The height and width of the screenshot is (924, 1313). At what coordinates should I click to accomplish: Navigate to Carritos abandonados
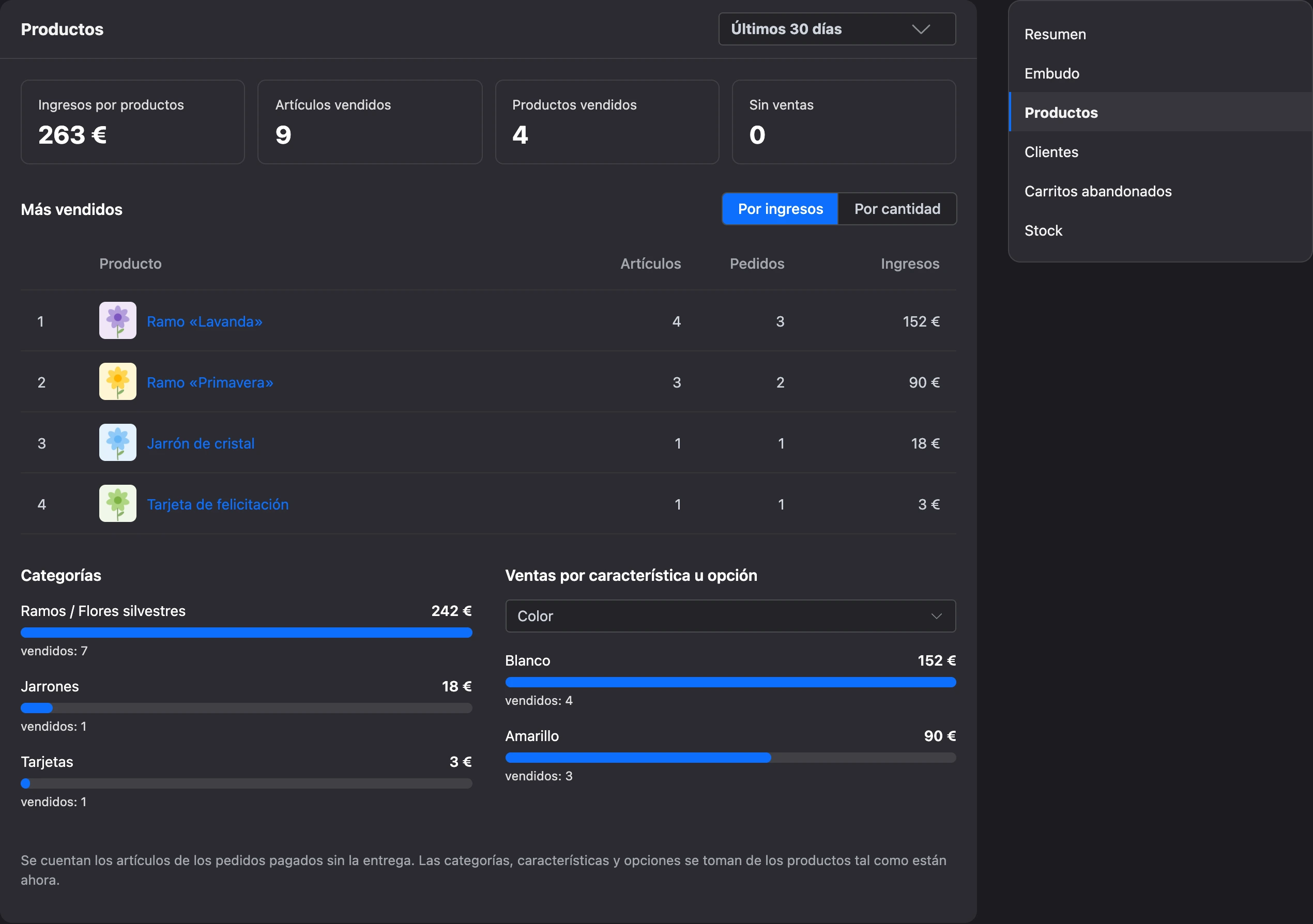tap(1098, 192)
